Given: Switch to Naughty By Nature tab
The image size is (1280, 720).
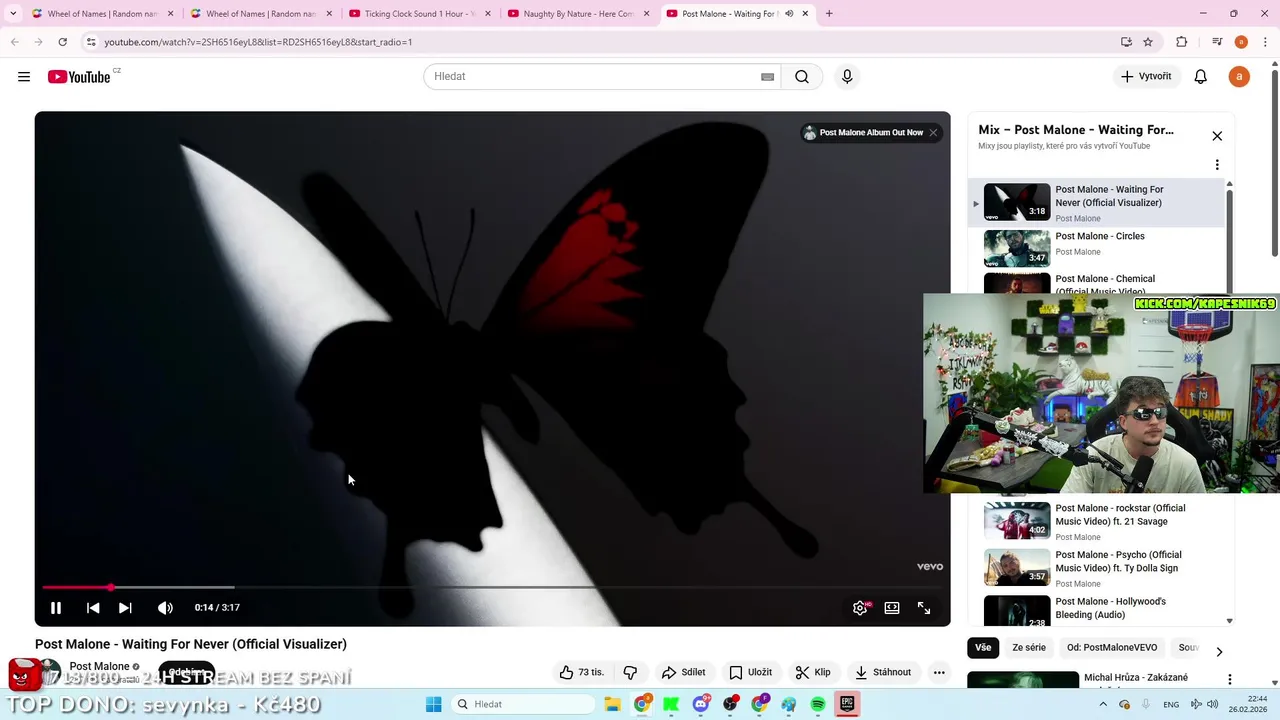Looking at the screenshot, I should (x=578, y=14).
